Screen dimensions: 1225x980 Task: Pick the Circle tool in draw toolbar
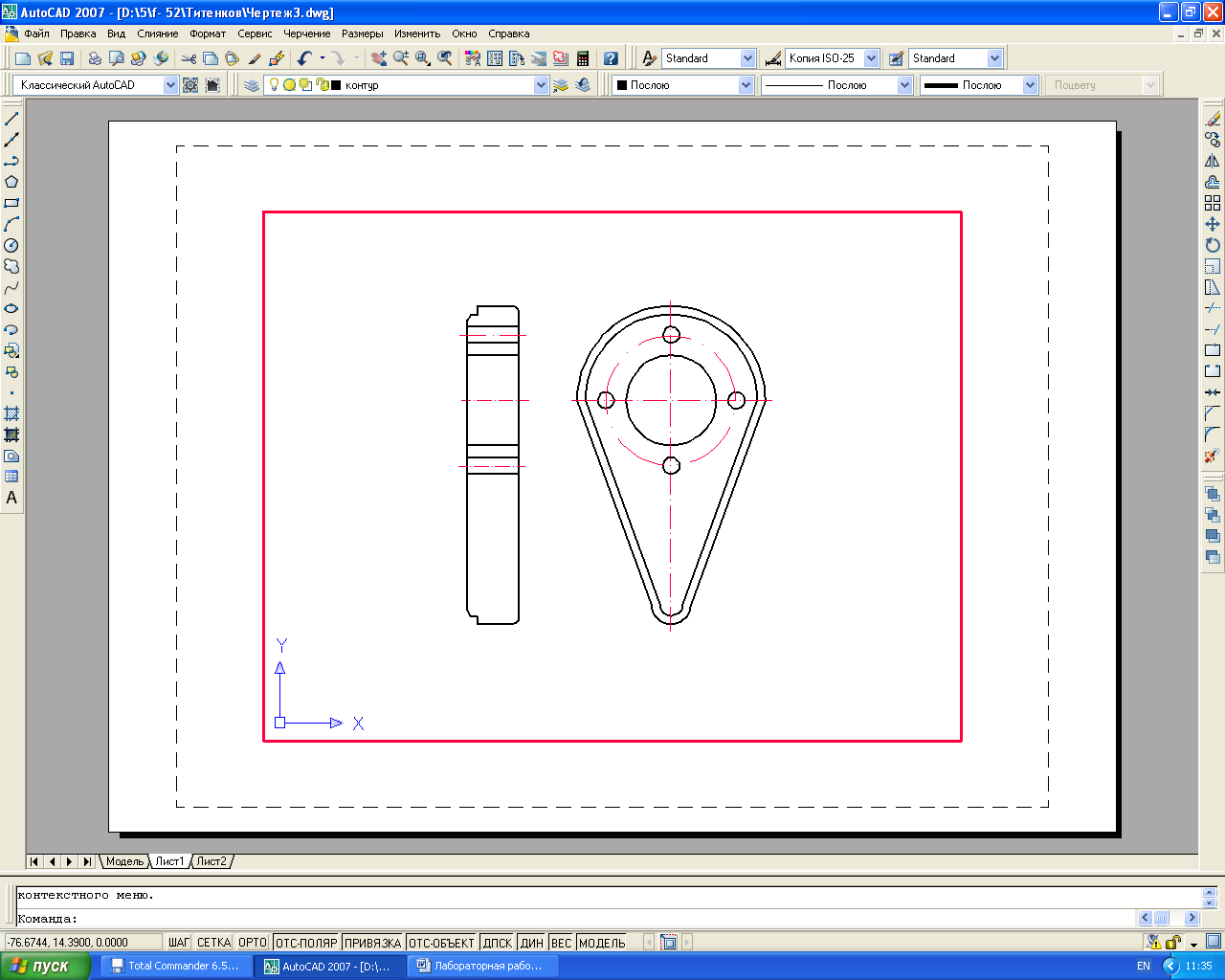pos(11,245)
